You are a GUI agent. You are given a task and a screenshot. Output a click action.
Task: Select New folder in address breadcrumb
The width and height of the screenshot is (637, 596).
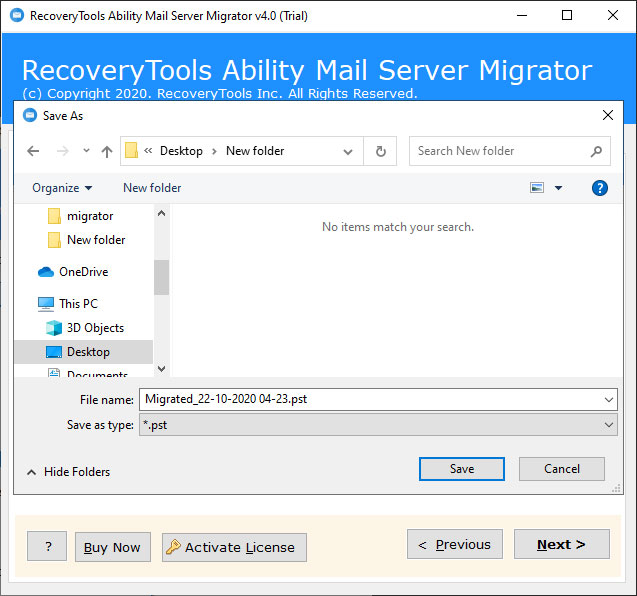tap(255, 151)
